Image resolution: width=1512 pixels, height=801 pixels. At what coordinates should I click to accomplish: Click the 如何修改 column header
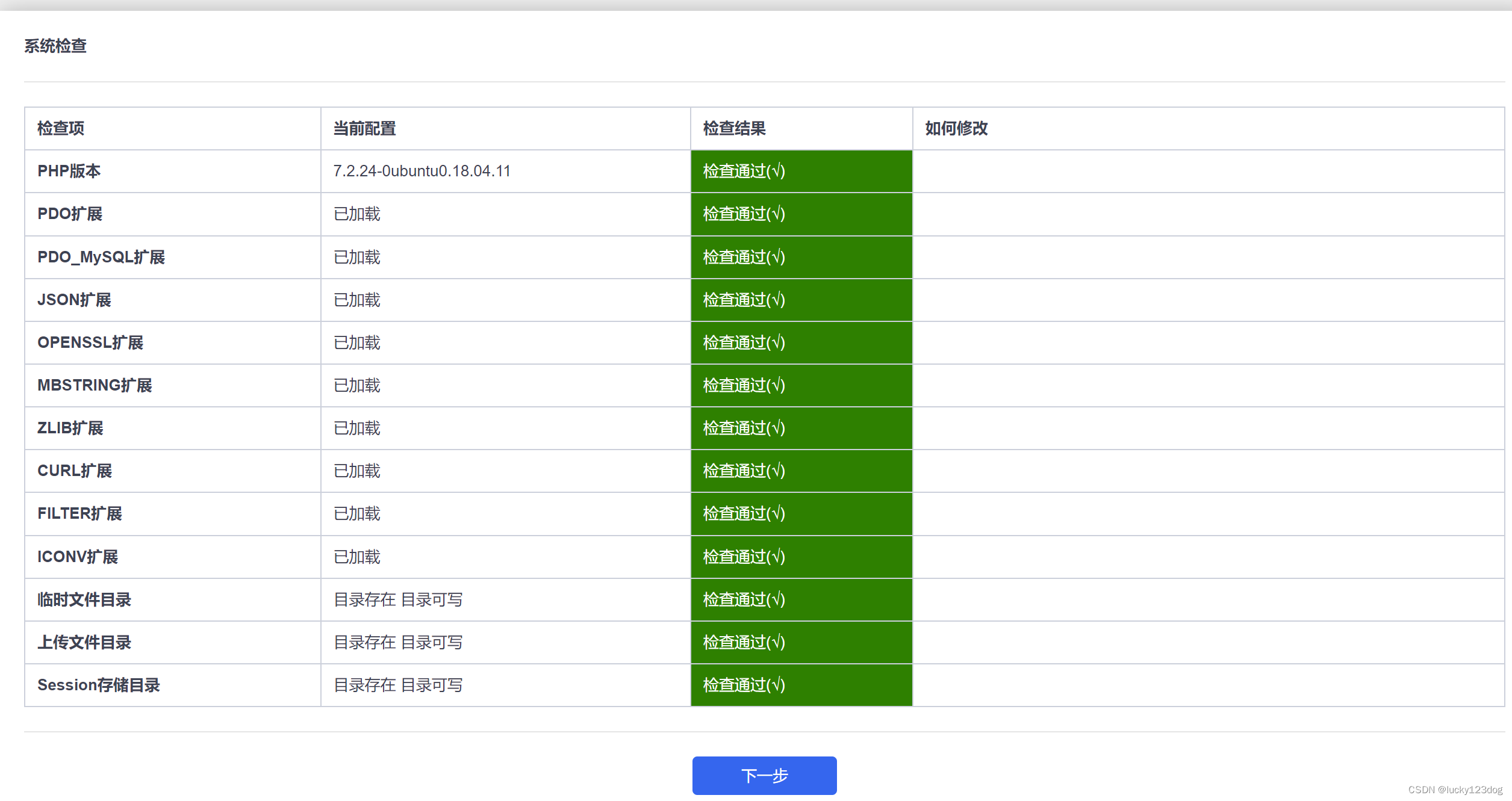pos(956,128)
